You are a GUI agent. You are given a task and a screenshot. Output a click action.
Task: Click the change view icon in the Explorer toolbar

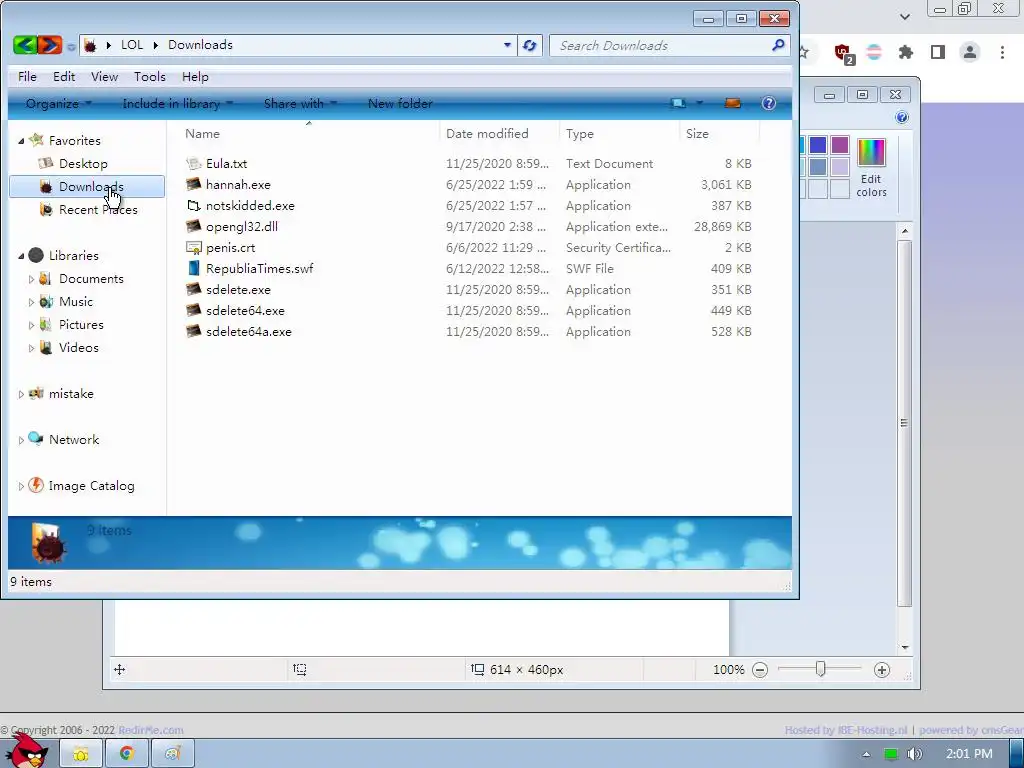point(679,104)
